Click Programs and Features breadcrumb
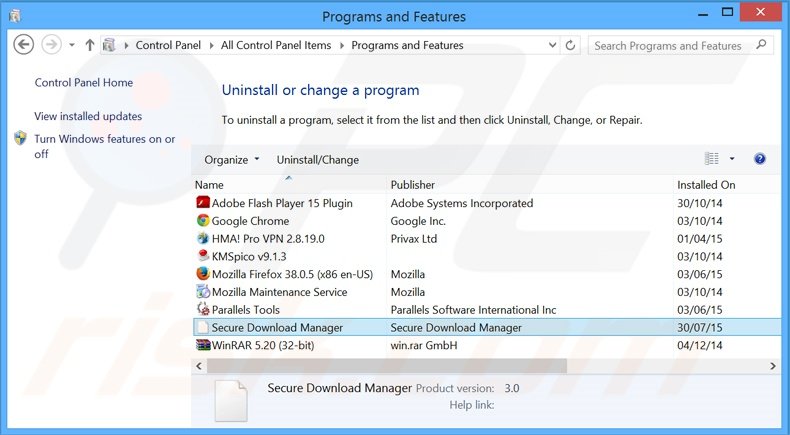The image size is (790, 435). (x=407, y=45)
